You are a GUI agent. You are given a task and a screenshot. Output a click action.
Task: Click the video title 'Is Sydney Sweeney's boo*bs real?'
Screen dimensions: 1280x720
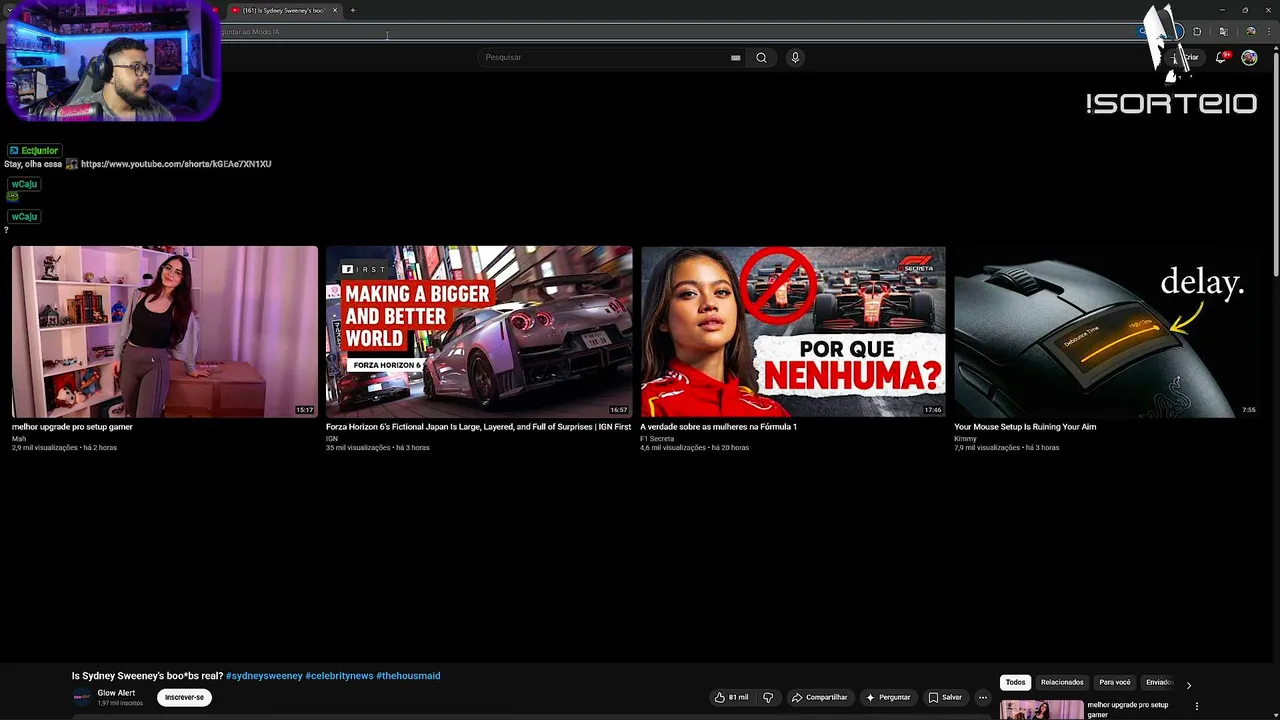click(147, 676)
